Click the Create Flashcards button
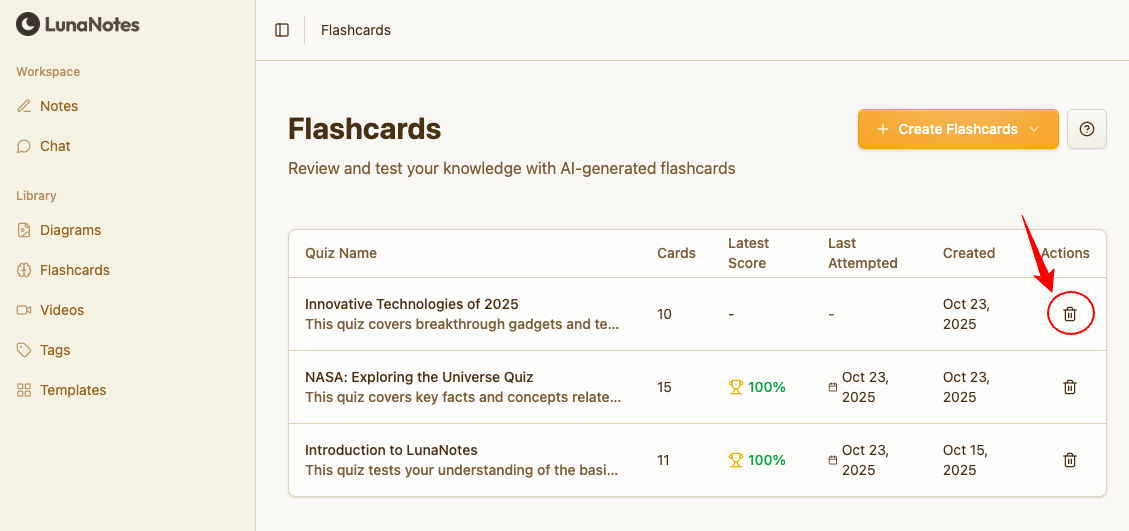 (946, 129)
